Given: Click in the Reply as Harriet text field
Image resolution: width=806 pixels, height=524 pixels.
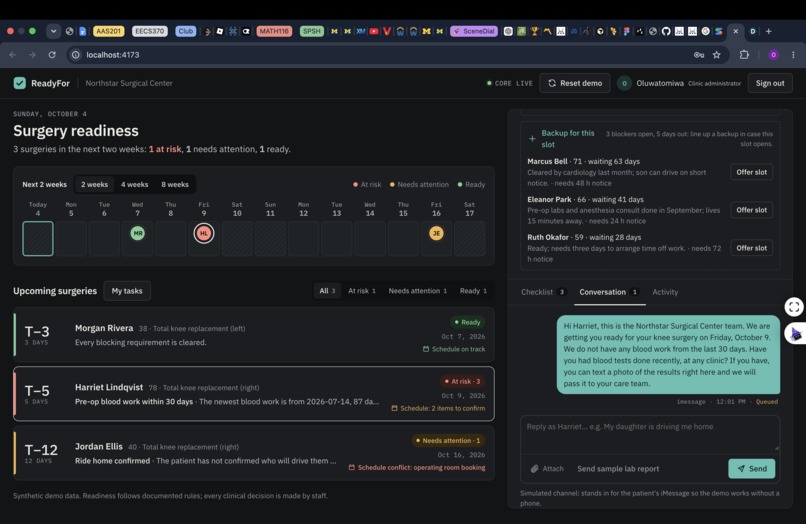Looking at the screenshot, I should click(650, 435).
